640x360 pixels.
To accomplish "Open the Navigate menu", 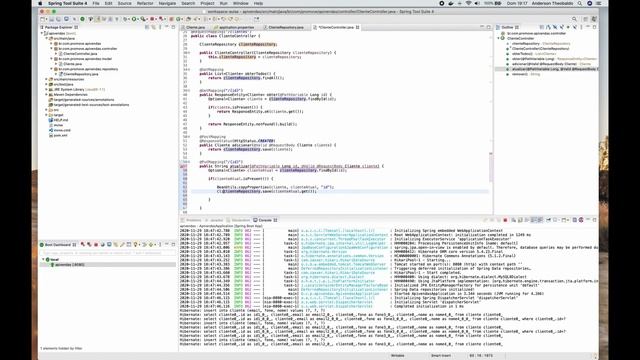I will point(167,3).
